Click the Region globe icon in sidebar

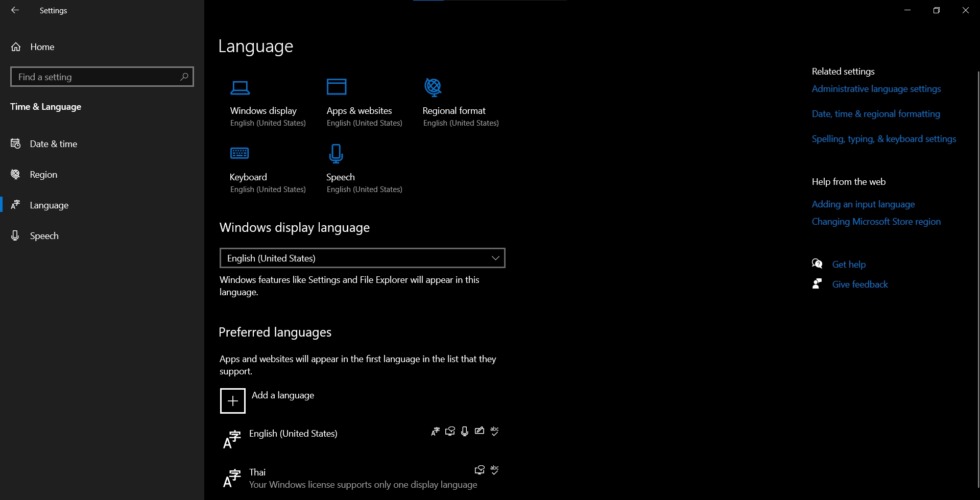click(16, 174)
